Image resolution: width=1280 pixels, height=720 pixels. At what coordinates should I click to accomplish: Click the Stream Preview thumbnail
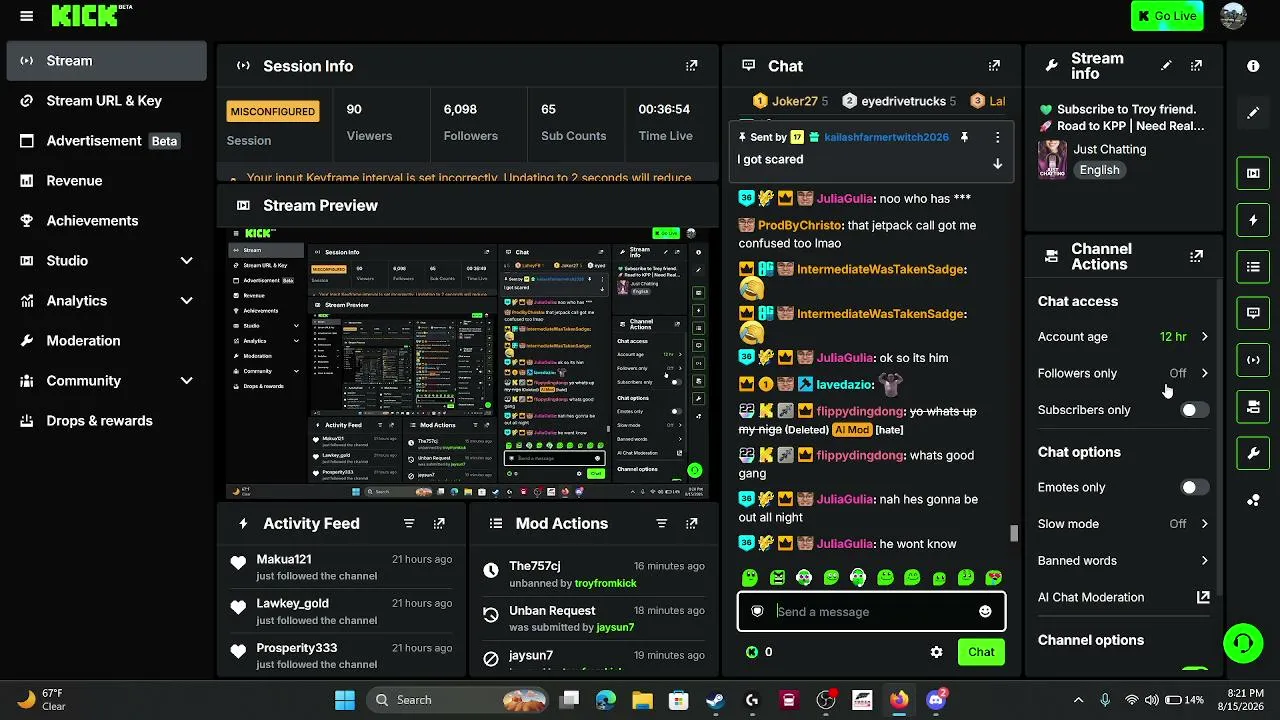468,363
